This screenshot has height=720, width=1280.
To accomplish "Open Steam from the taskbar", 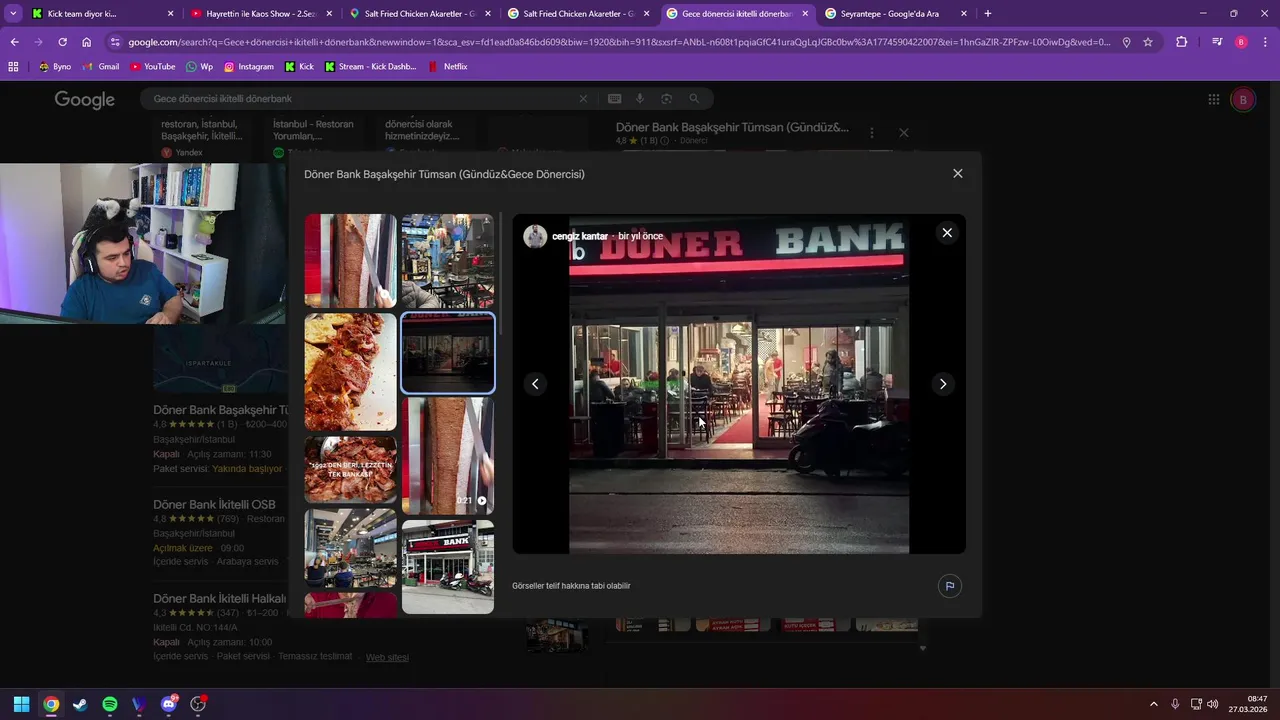I will point(80,704).
